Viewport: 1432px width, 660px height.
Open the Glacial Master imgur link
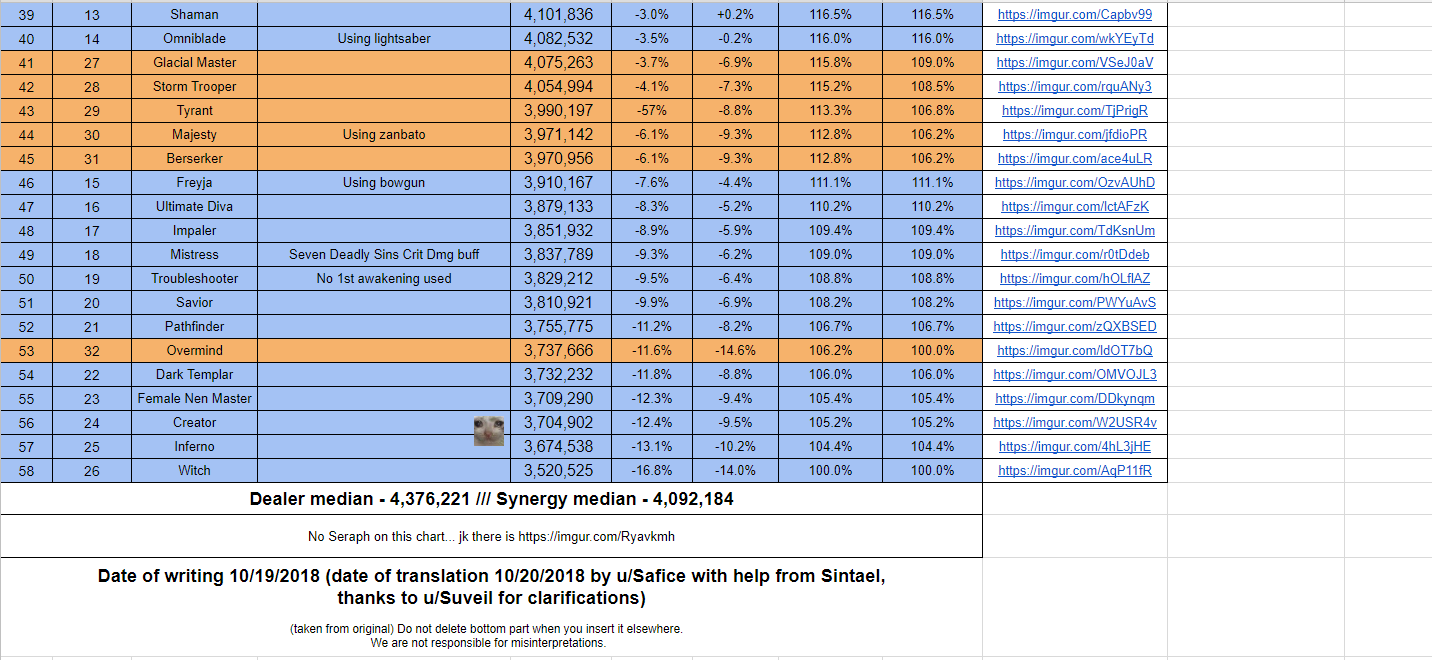(1074, 63)
